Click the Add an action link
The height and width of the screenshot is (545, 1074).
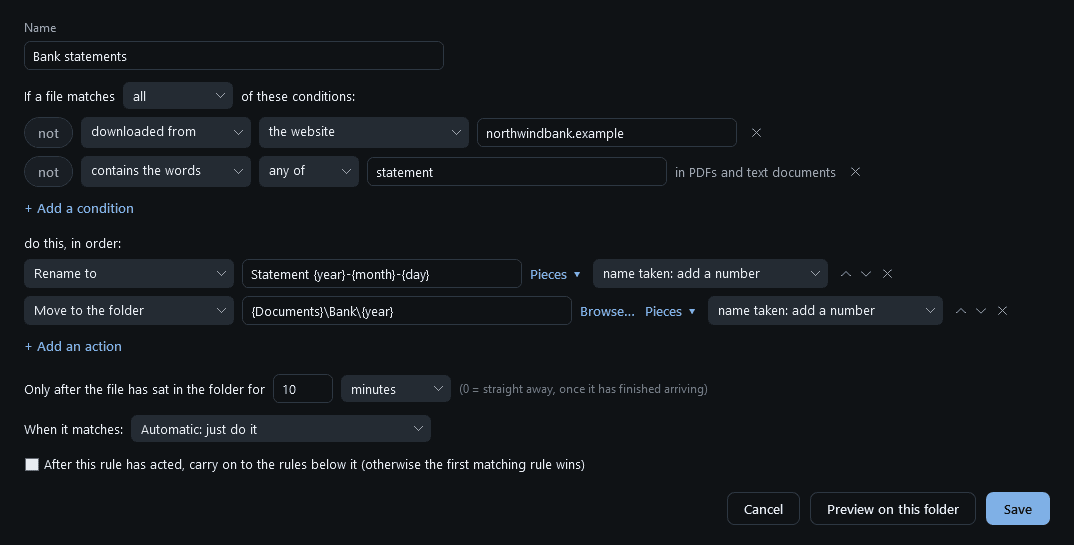point(73,346)
